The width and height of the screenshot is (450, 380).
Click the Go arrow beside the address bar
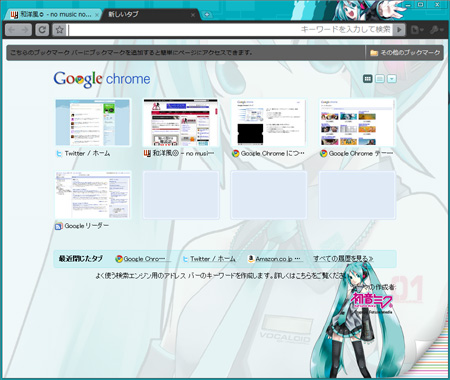pyautogui.click(x=399, y=30)
